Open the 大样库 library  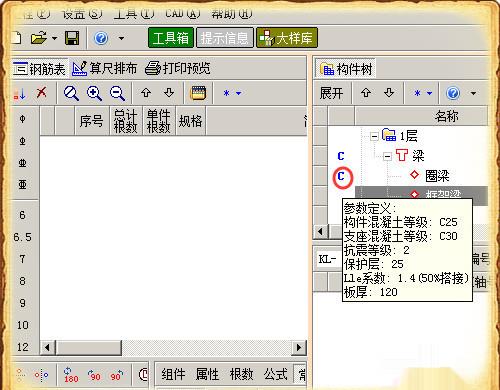pos(287,38)
